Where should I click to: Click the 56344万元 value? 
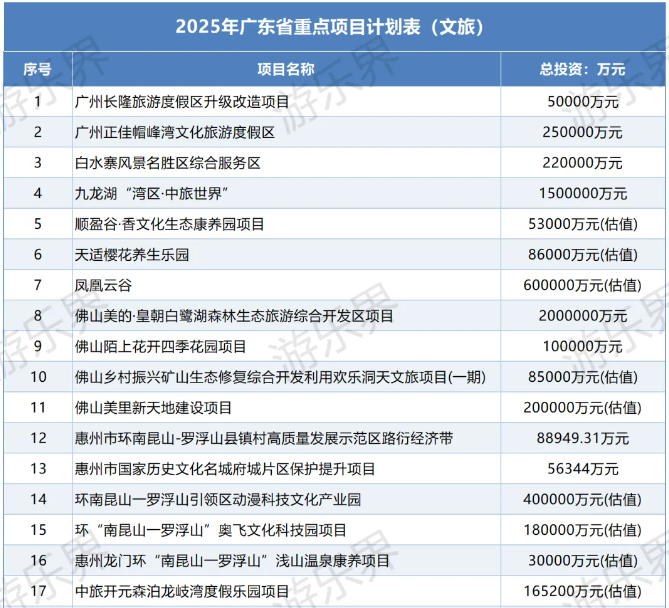pyautogui.click(x=583, y=469)
